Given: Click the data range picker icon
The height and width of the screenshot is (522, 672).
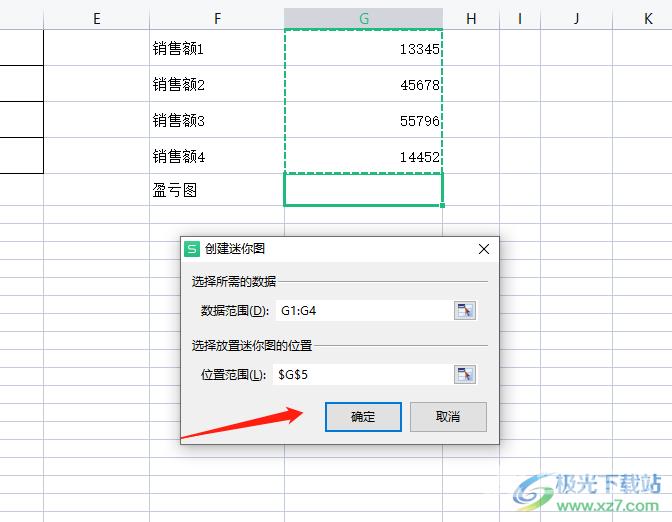Looking at the screenshot, I should (x=465, y=310).
